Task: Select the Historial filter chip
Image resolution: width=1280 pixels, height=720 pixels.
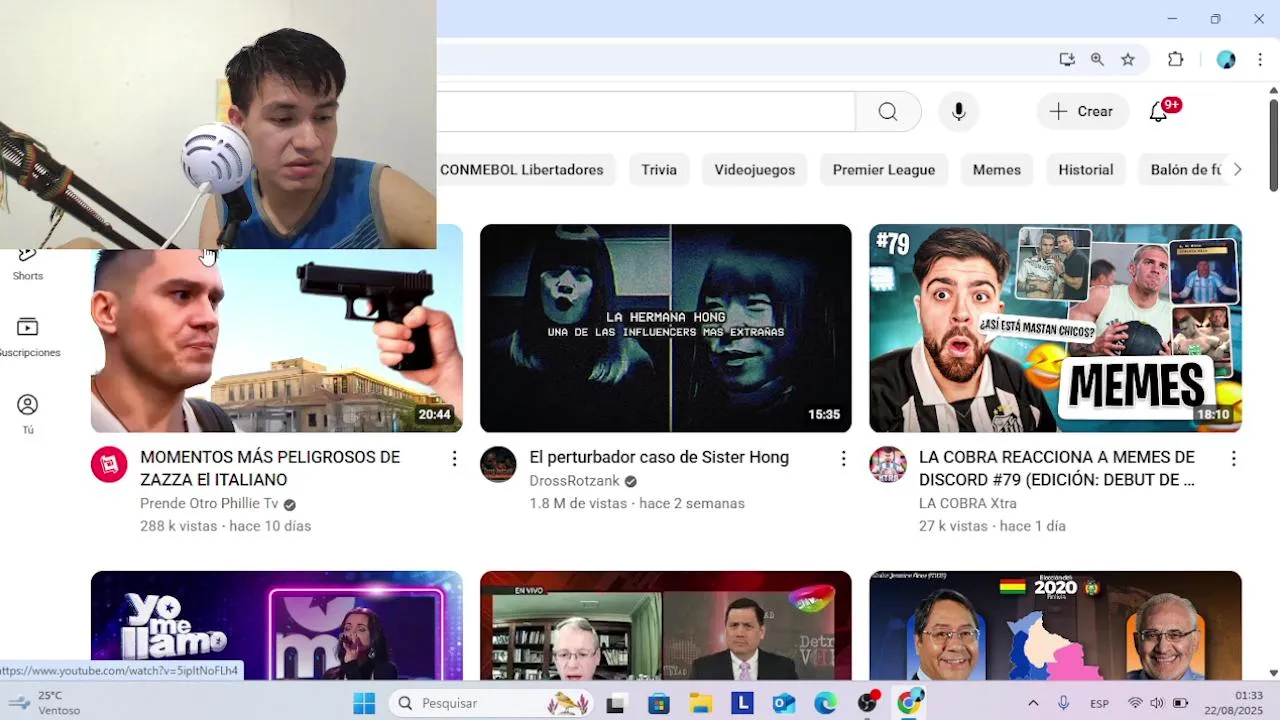Action: pyautogui.click(x=1086, y=170)
